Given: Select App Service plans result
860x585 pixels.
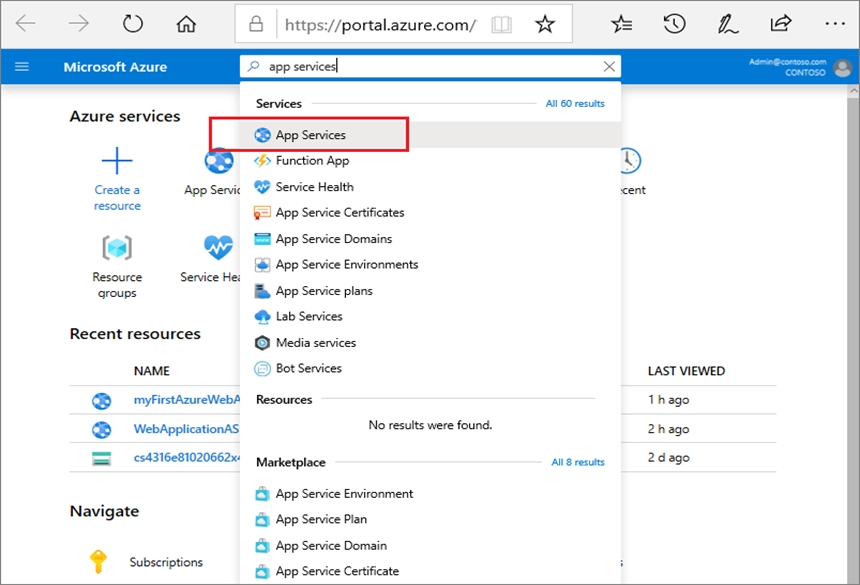Looking at the screenshot, I should point(324,290).
